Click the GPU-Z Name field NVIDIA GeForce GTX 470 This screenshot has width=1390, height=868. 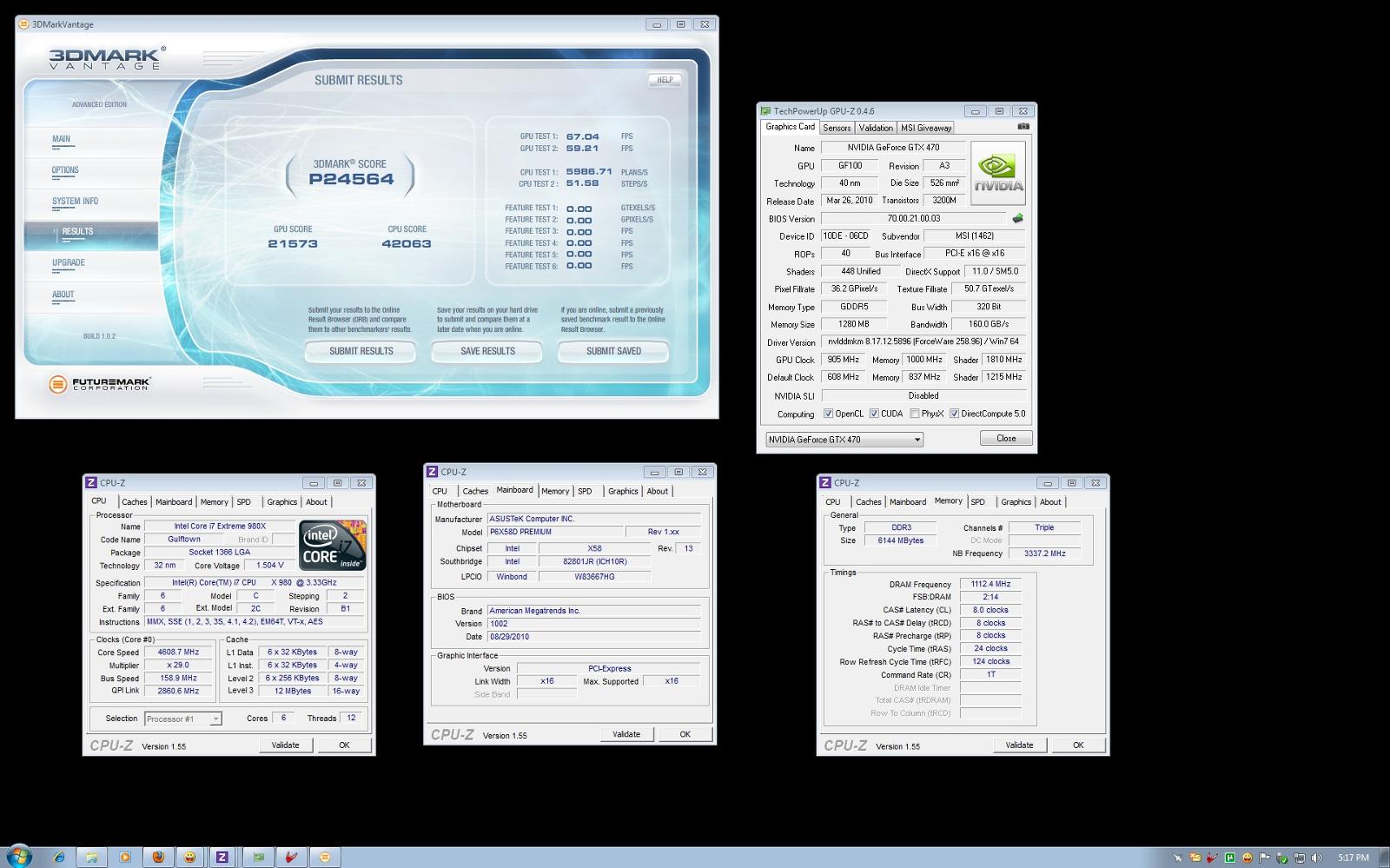coord(893,148)
